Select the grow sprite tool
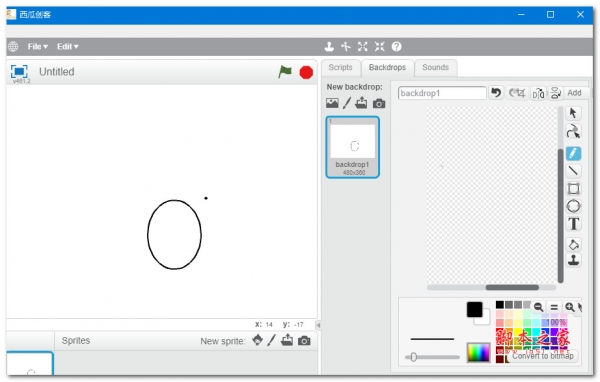Image resolution: width=600 pixels, height=382 pixels. 362,47
